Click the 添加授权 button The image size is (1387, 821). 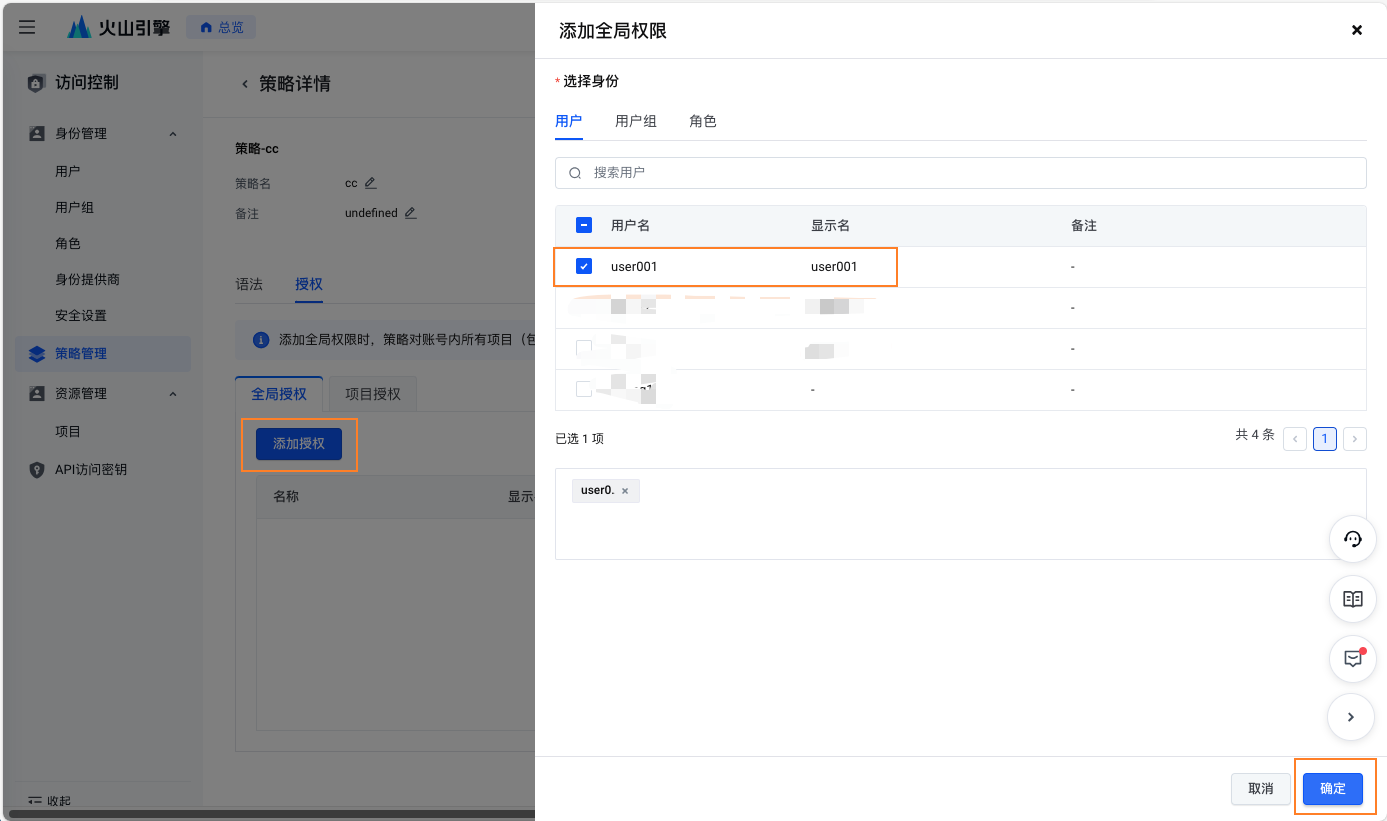point(299,444)
